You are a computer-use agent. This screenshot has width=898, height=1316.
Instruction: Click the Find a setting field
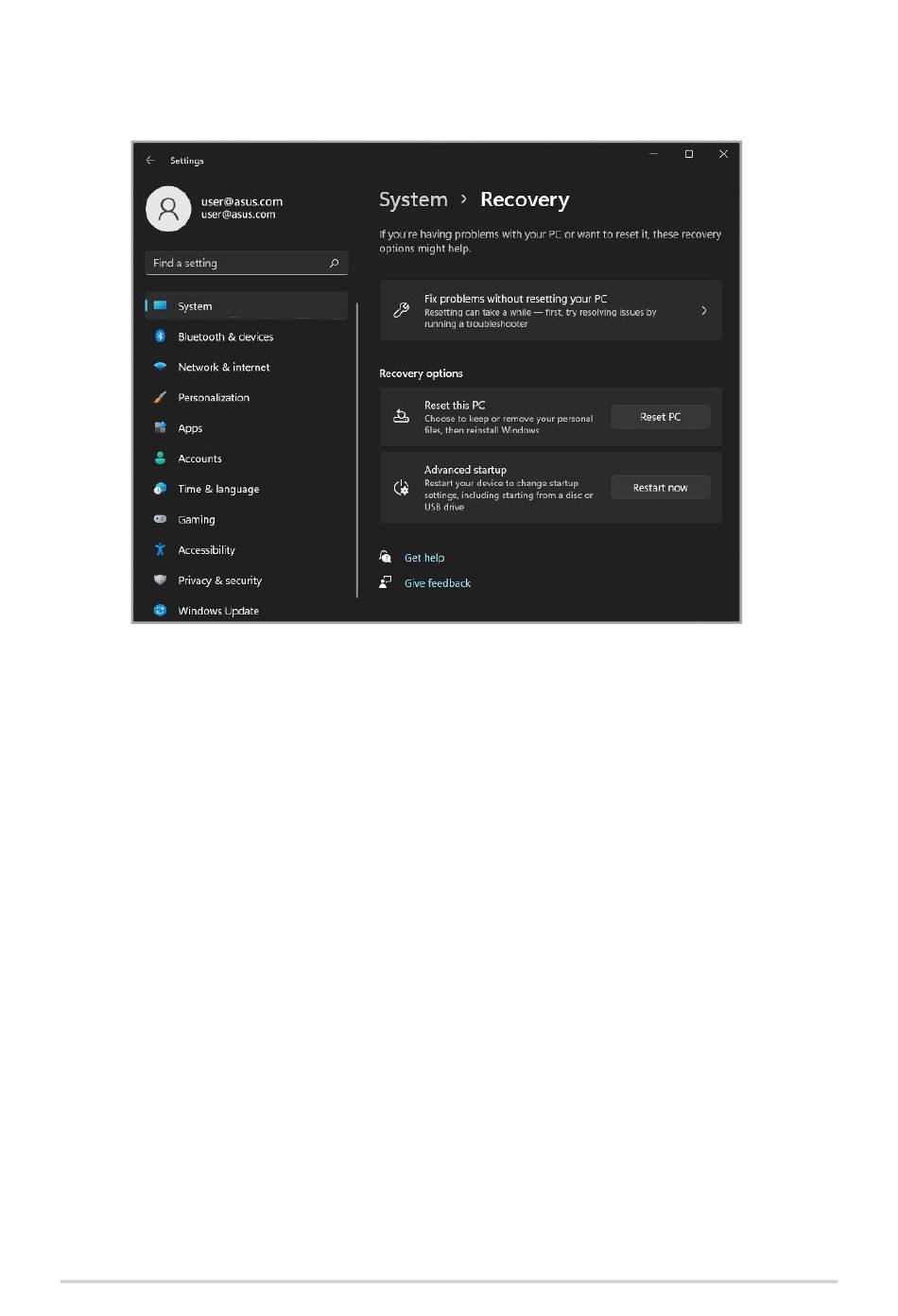tap(247, 263)
